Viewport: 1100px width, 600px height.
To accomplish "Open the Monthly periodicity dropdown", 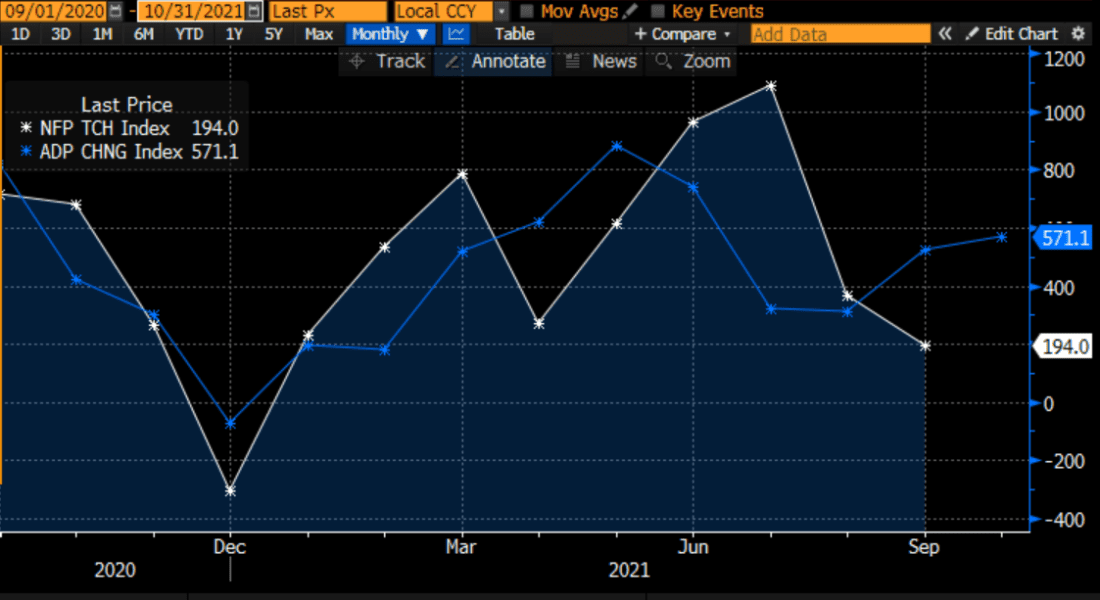I will coord(388,33).
